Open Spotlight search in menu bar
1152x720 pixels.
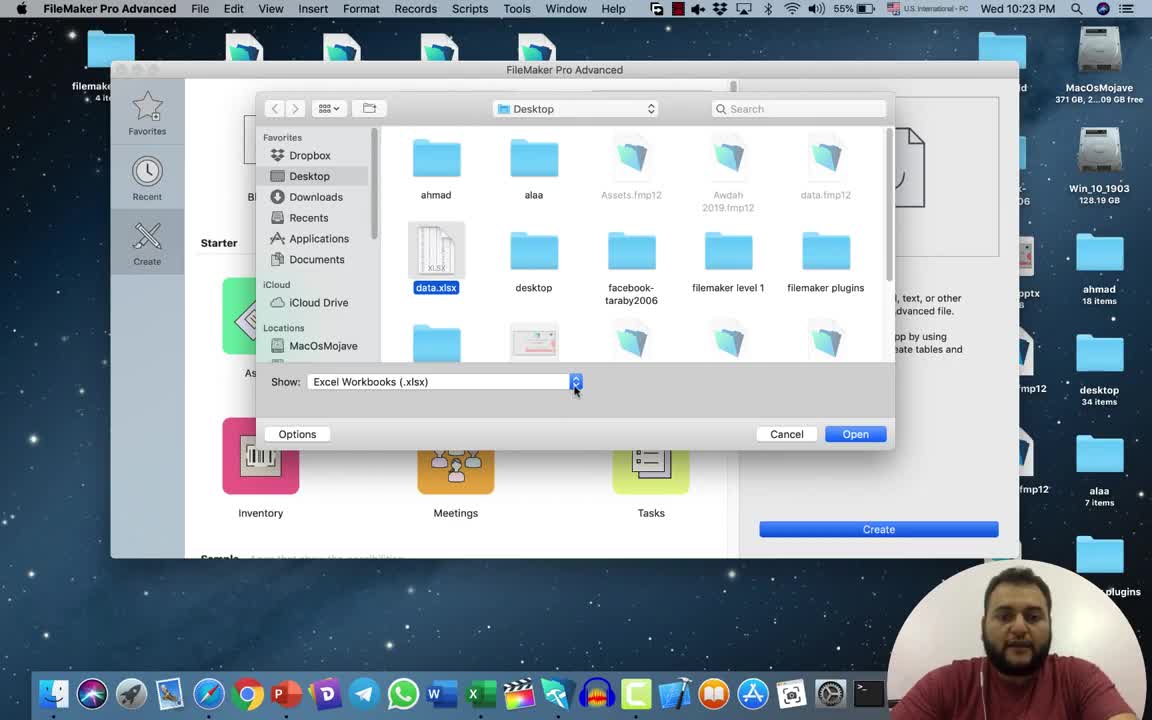pos(1076,9)
